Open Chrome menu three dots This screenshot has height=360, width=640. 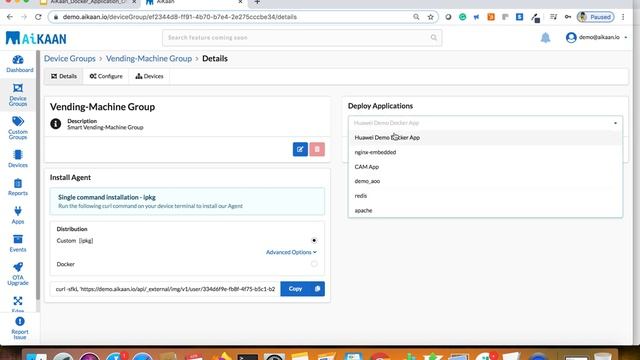(623, 17)
